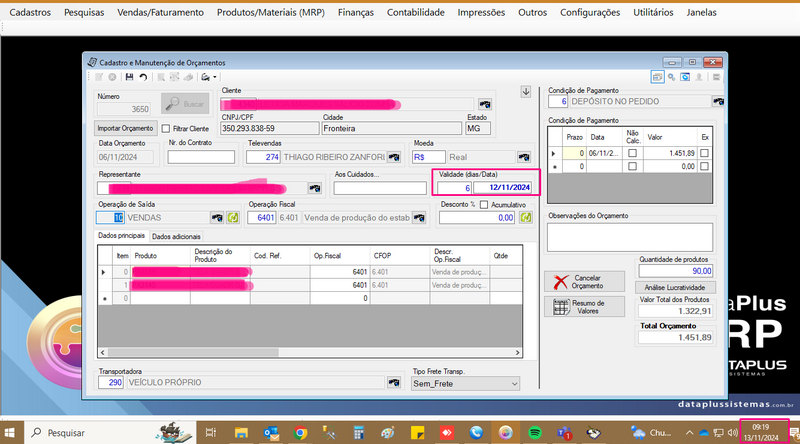Open Google Chrome from the taskbar
The image size is (800, 444).
301,433
